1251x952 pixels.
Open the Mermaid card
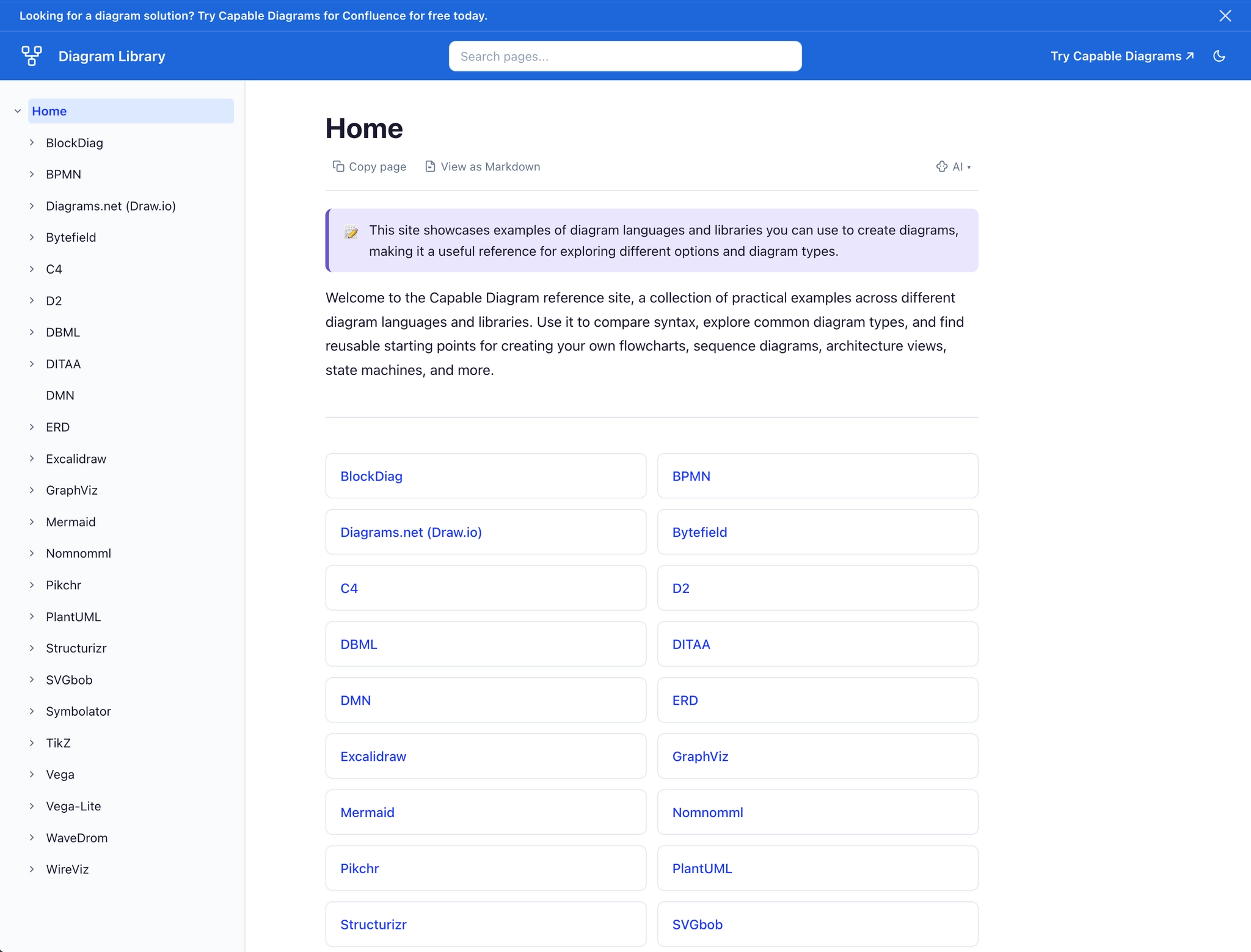pyautogui.click(x=486, y=812)
